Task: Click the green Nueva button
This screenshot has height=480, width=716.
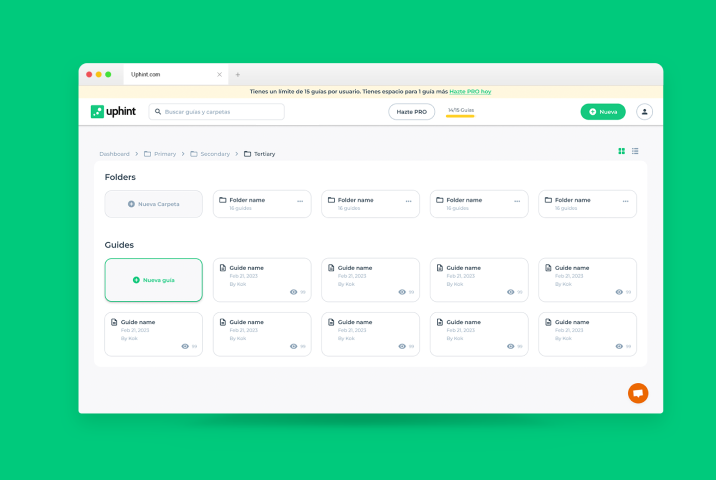Action: [602, 112]
